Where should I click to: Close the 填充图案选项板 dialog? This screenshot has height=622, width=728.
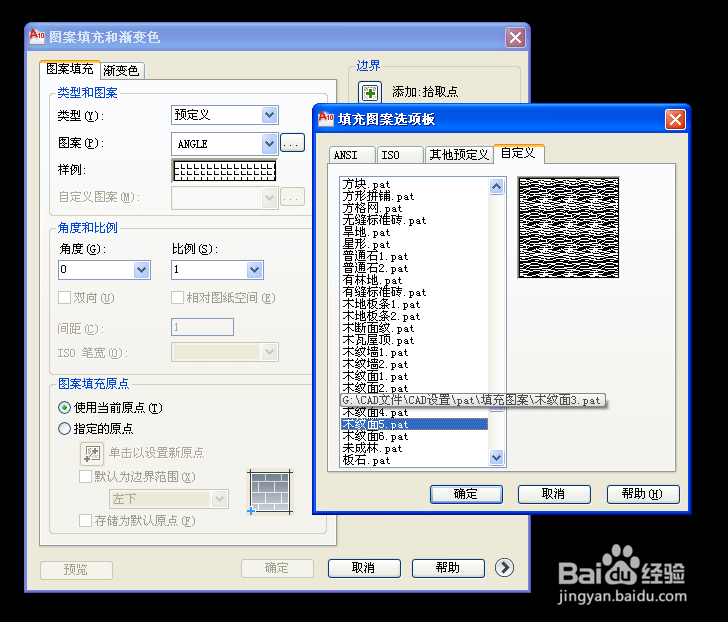pyautogui.click(x=676, y=119)
